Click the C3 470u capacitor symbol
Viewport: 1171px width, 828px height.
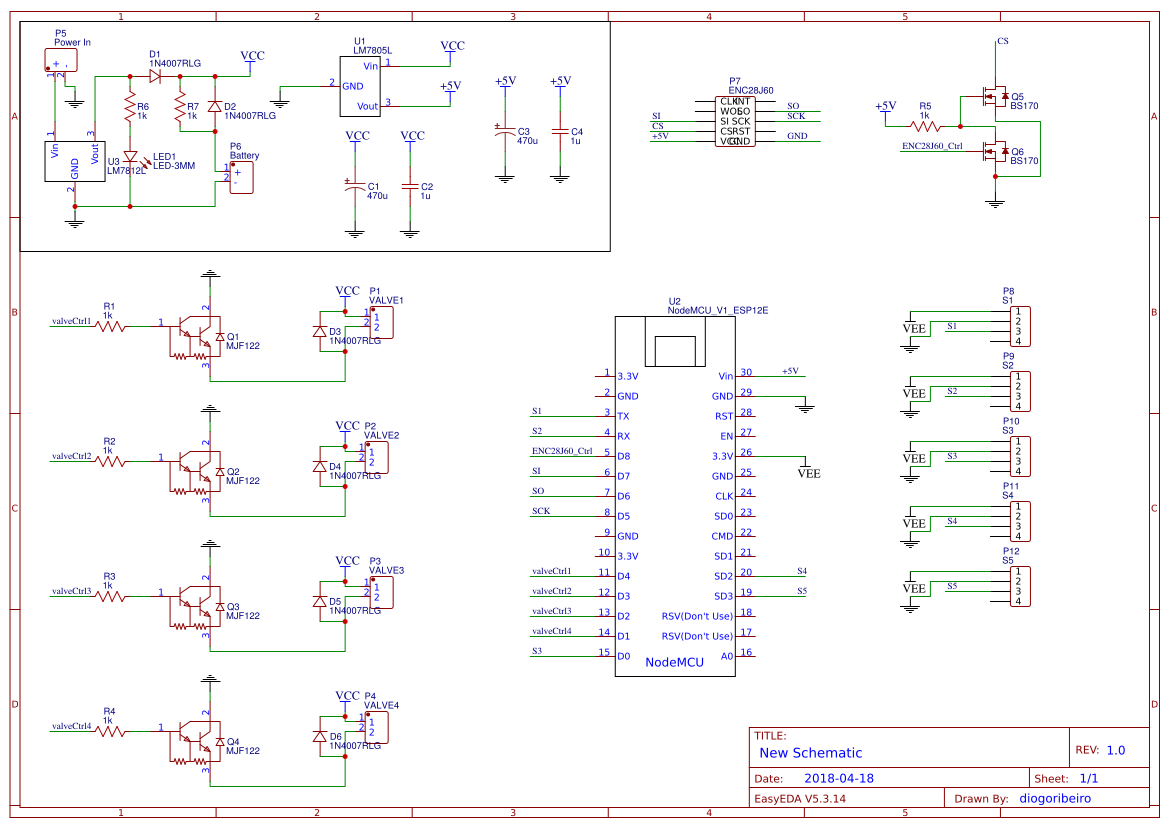[505, 131]
